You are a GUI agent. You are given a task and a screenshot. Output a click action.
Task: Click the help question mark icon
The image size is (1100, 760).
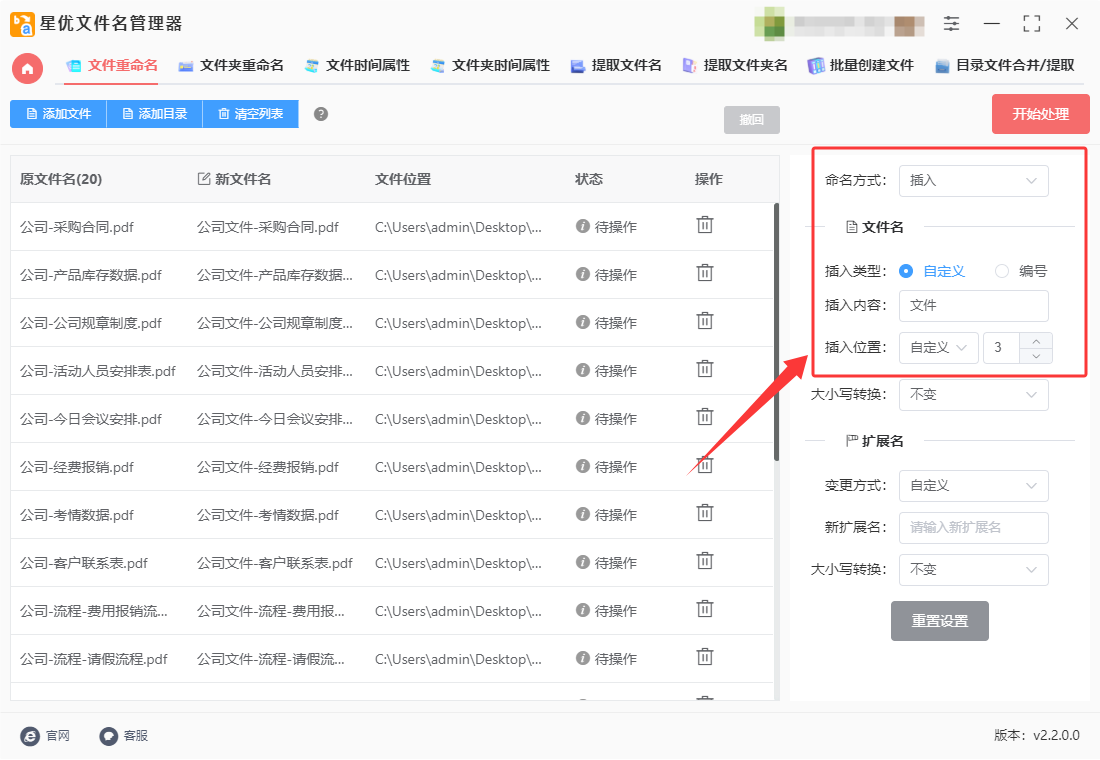coord(321,114)
